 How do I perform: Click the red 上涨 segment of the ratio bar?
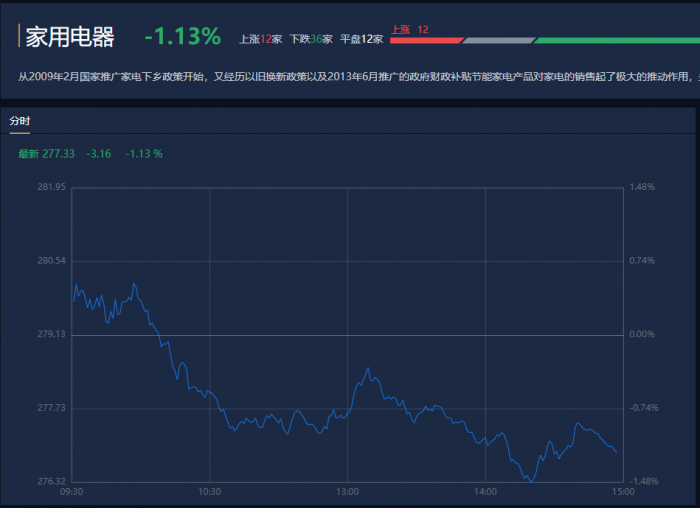click(x=425, y=41)
